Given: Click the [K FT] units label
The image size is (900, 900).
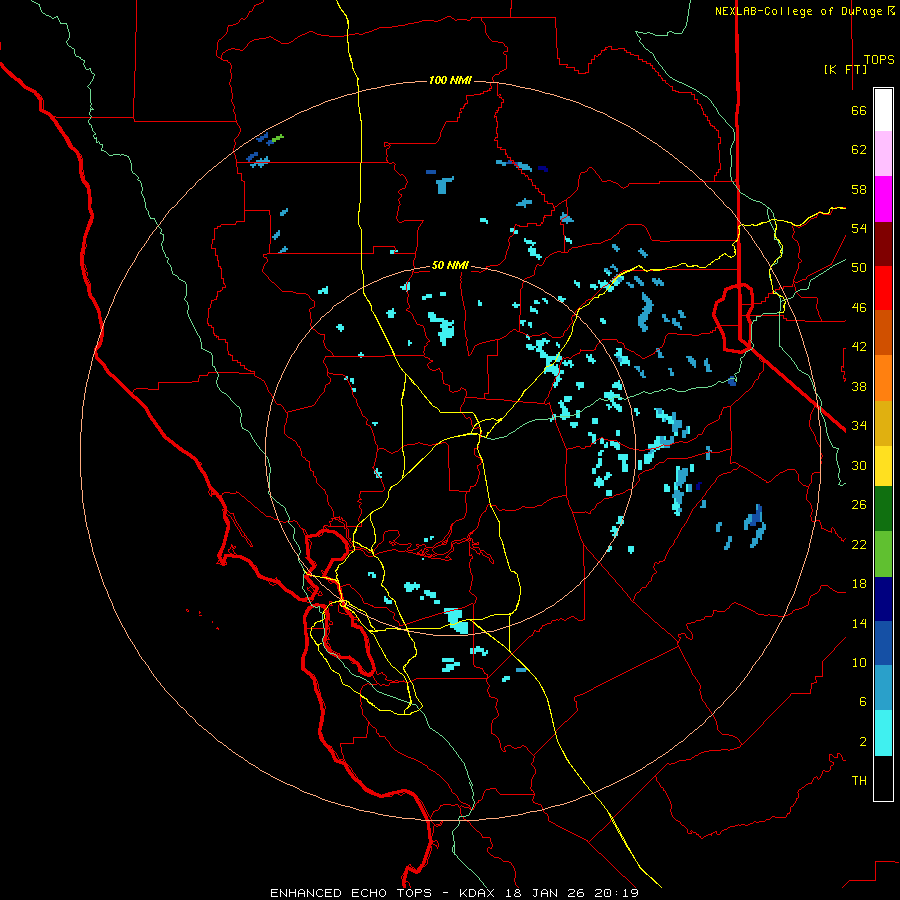Looking at the screenshot, I should click(845, 69).
